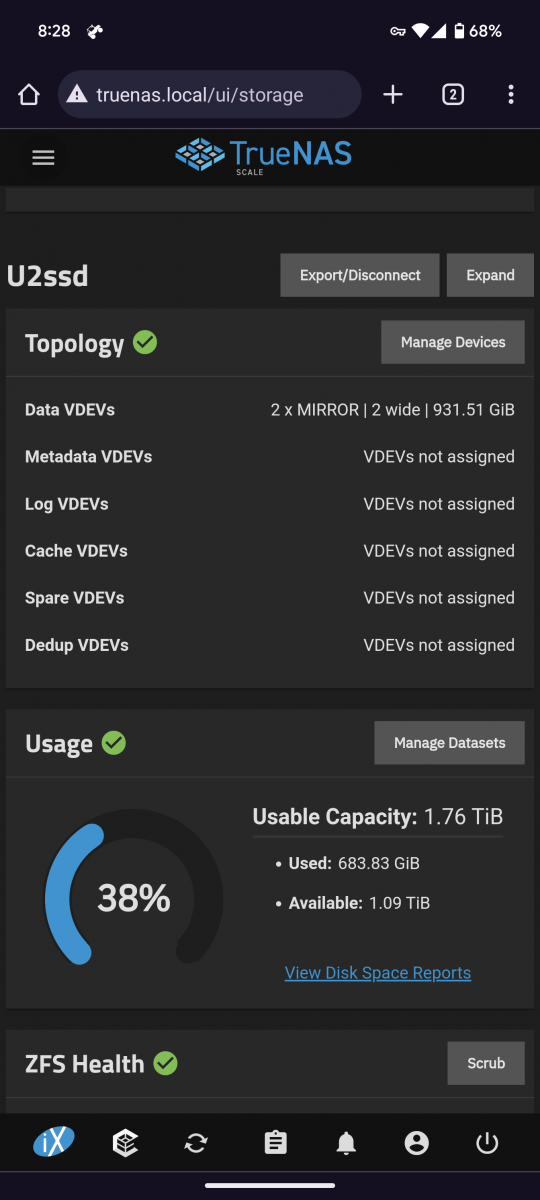Open the TrueCommand status icon
Viewport: 540px width, 1200px height.
pyautogui.click(x=125, y=1143)
